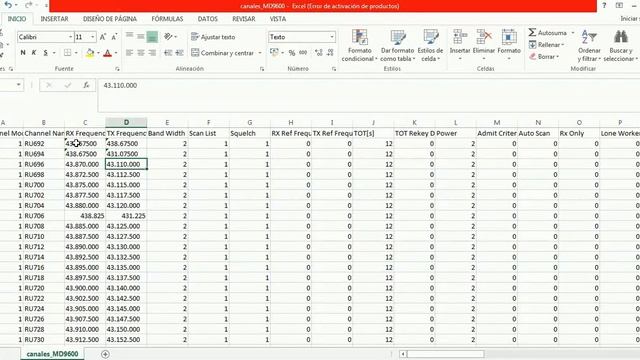Open FÓRMULAS tab
Viewport: 640px width, 360px height.
tap(167, 19)
